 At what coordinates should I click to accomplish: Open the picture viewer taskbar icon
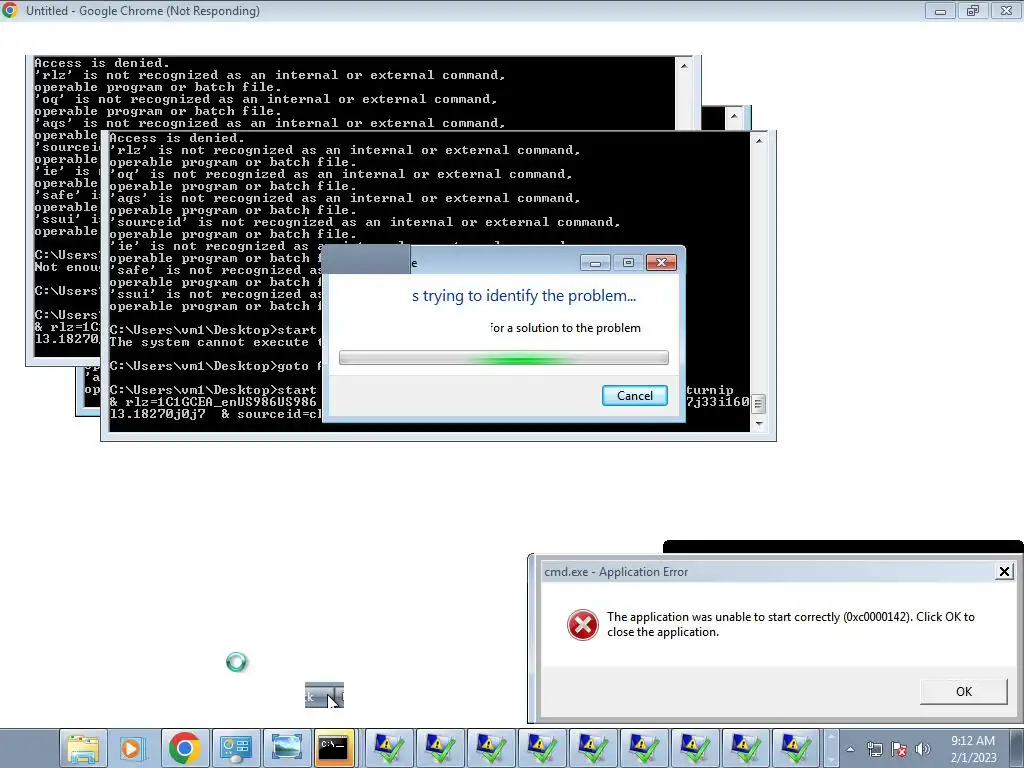286,748
